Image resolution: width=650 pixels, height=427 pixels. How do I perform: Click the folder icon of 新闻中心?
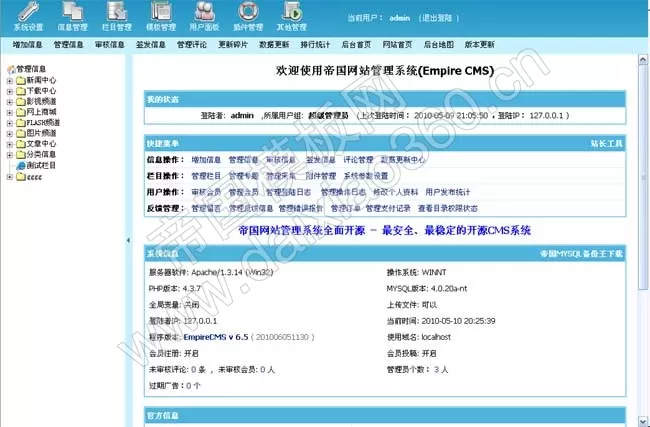click(21, 80)
